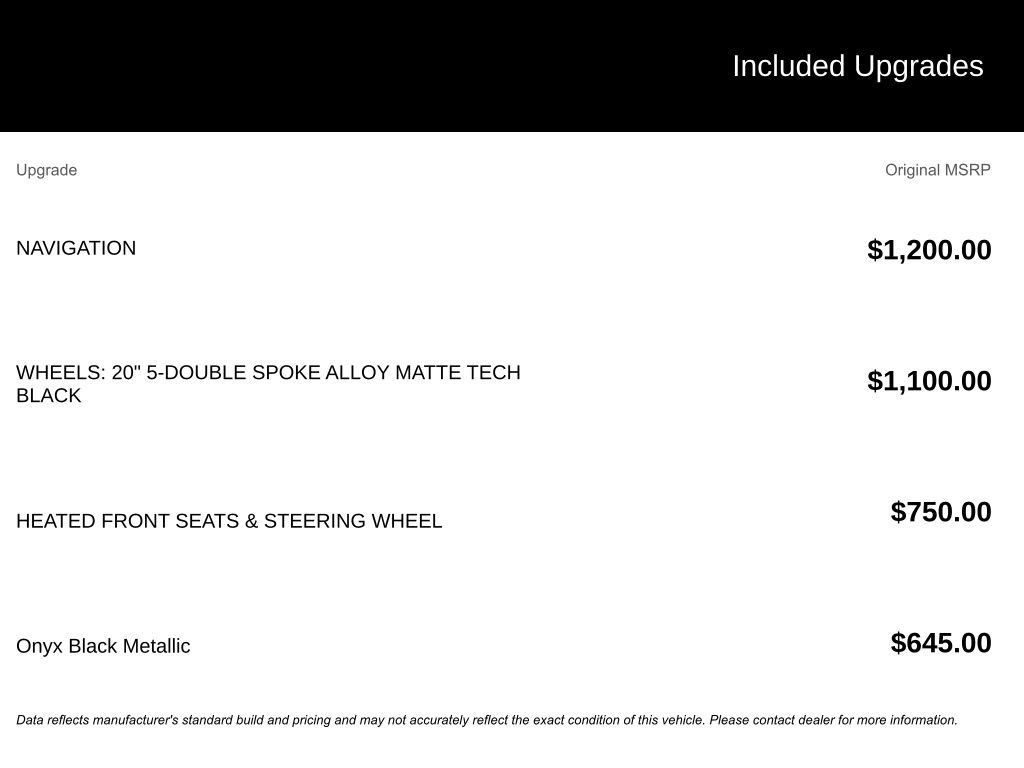The image size is (1024, 768).
Task: Click the black header banner area
Action: (512, 66)
